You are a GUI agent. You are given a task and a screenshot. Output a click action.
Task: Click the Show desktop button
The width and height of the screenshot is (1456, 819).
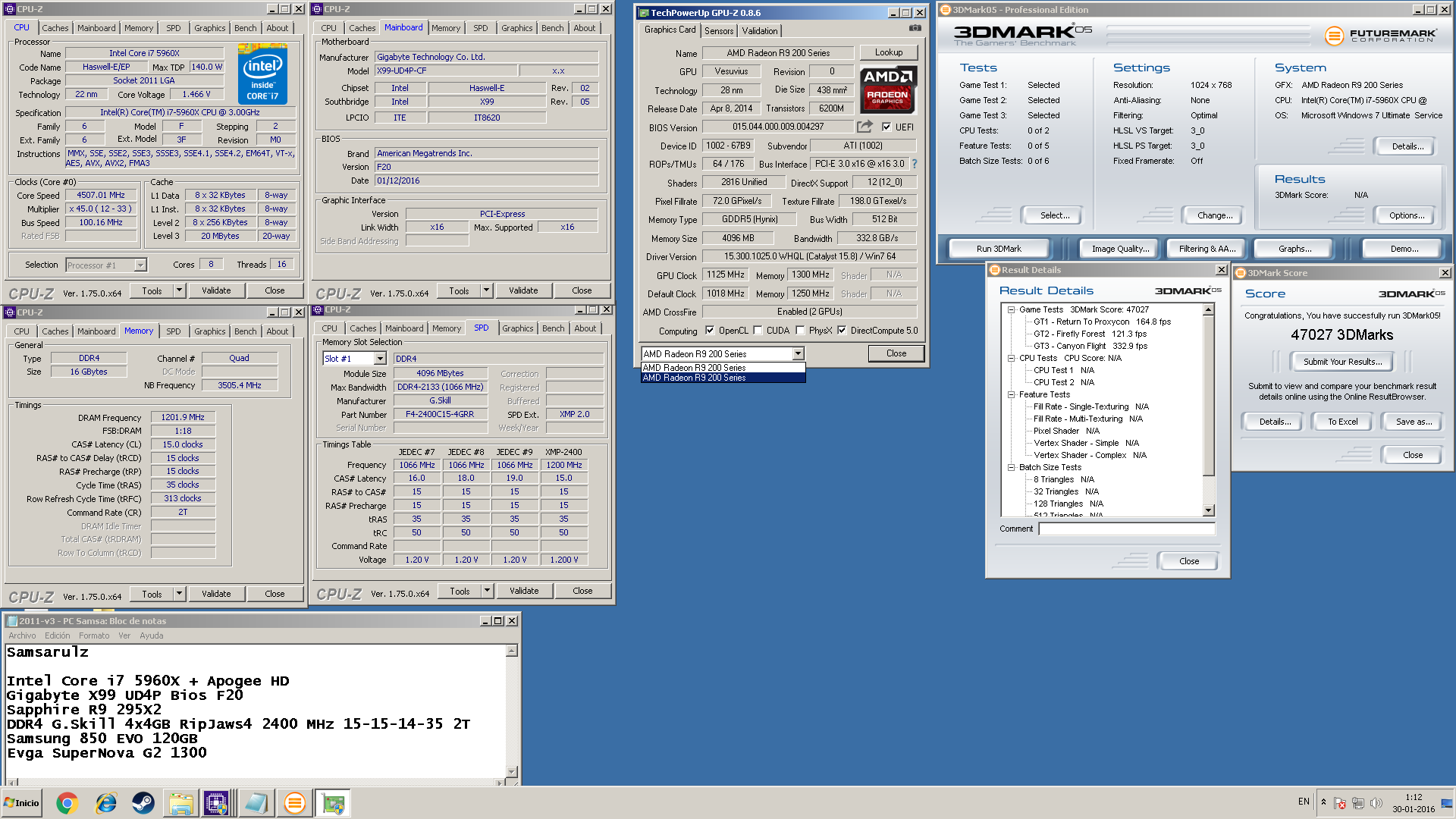tap(1447, 803)
